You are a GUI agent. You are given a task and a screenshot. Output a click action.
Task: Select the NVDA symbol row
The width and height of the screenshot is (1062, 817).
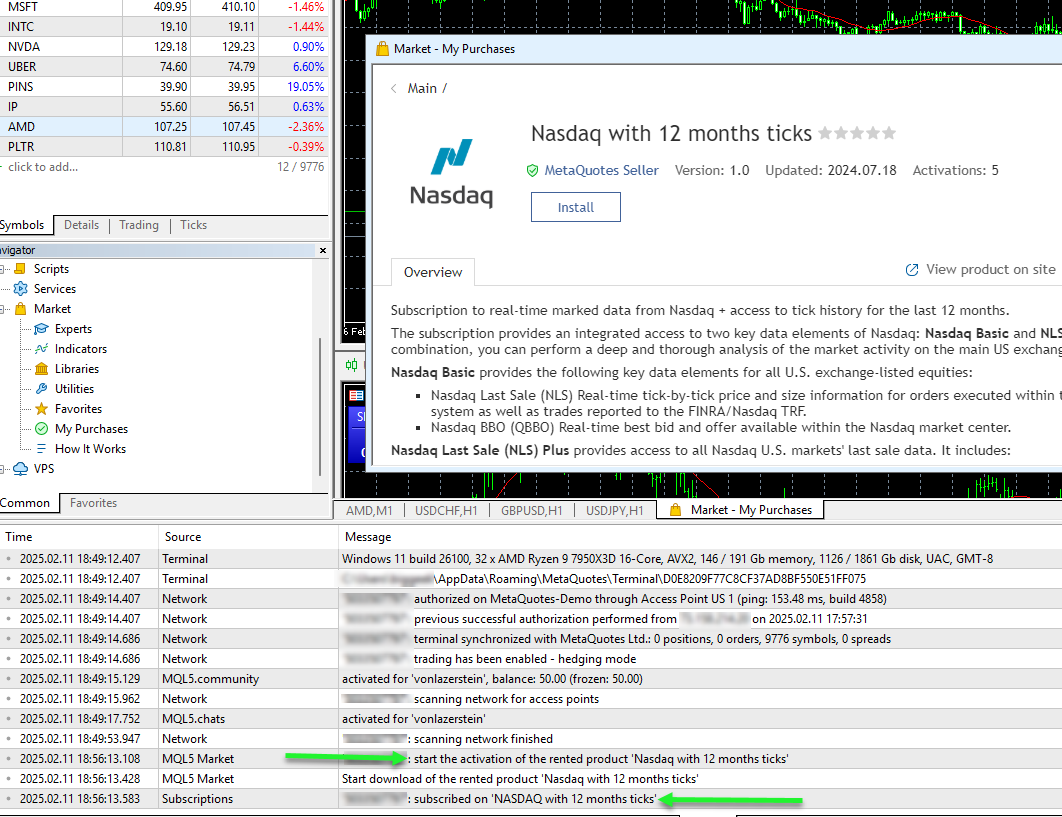(x=163, y=47)
